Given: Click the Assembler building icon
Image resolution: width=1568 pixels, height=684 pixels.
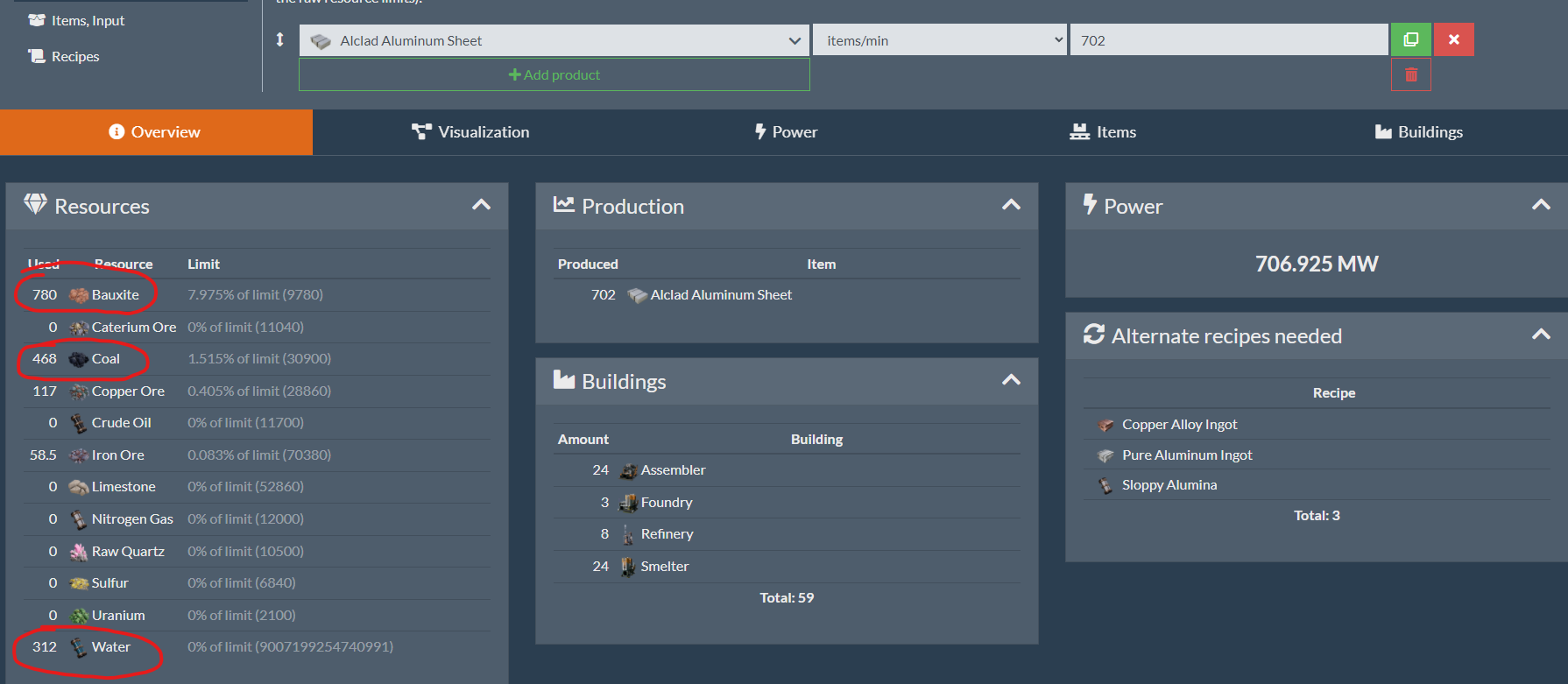Looking at the screenshot, I should 628,471.
